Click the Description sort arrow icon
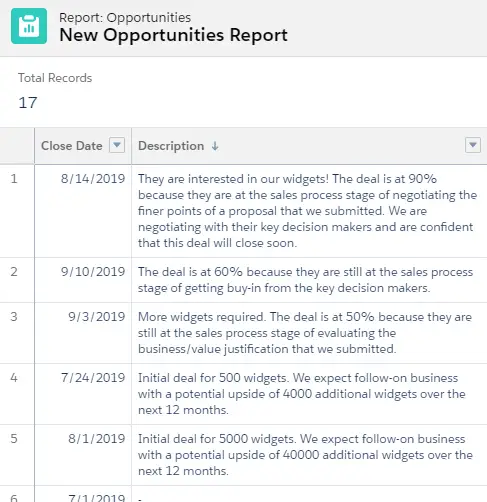The height and width of the screenshot is (502, 487). (x=215, y=146)
